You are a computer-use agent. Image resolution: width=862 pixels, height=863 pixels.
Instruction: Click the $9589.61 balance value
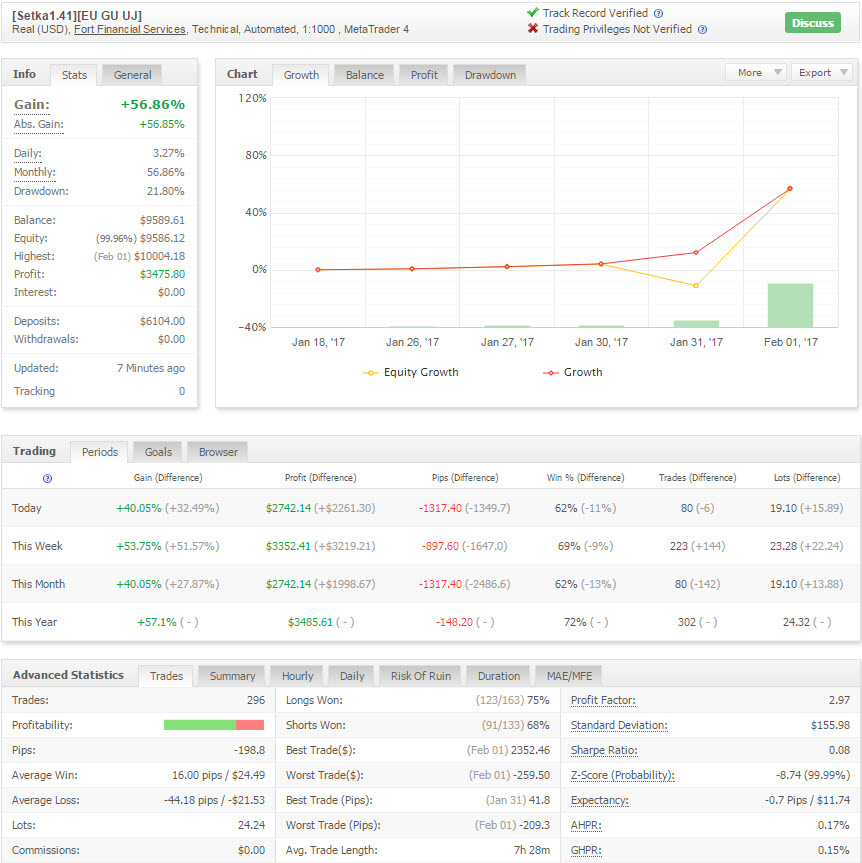(x=162, y=220)
